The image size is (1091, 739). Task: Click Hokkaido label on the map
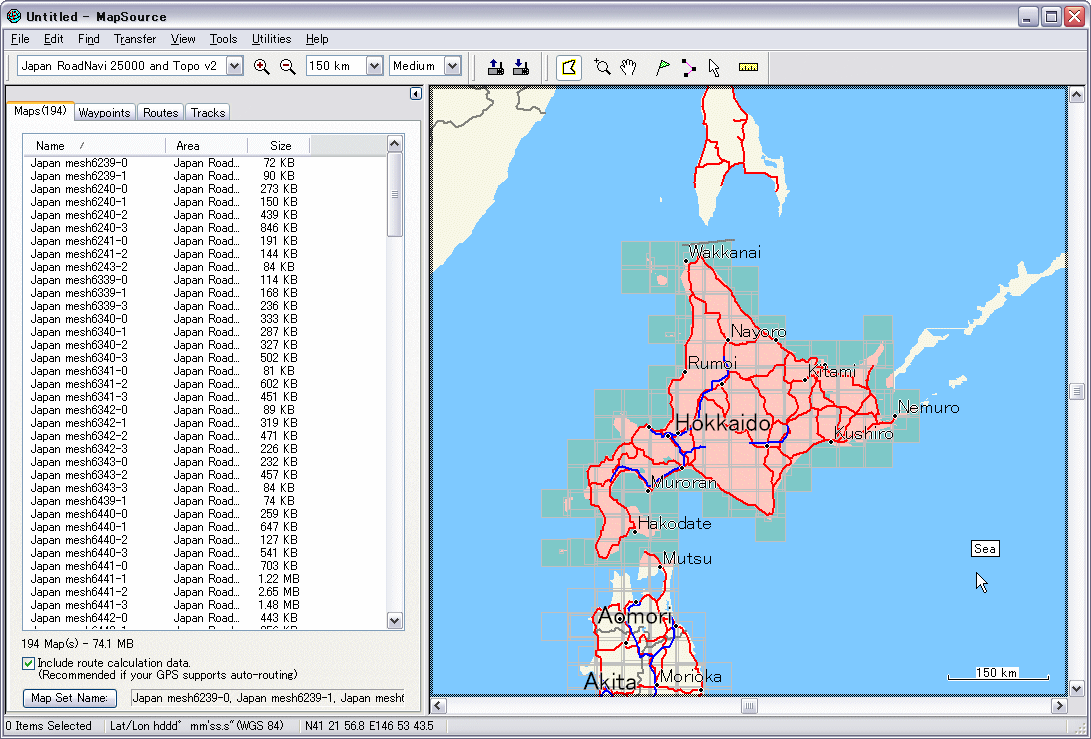point(723,422)
